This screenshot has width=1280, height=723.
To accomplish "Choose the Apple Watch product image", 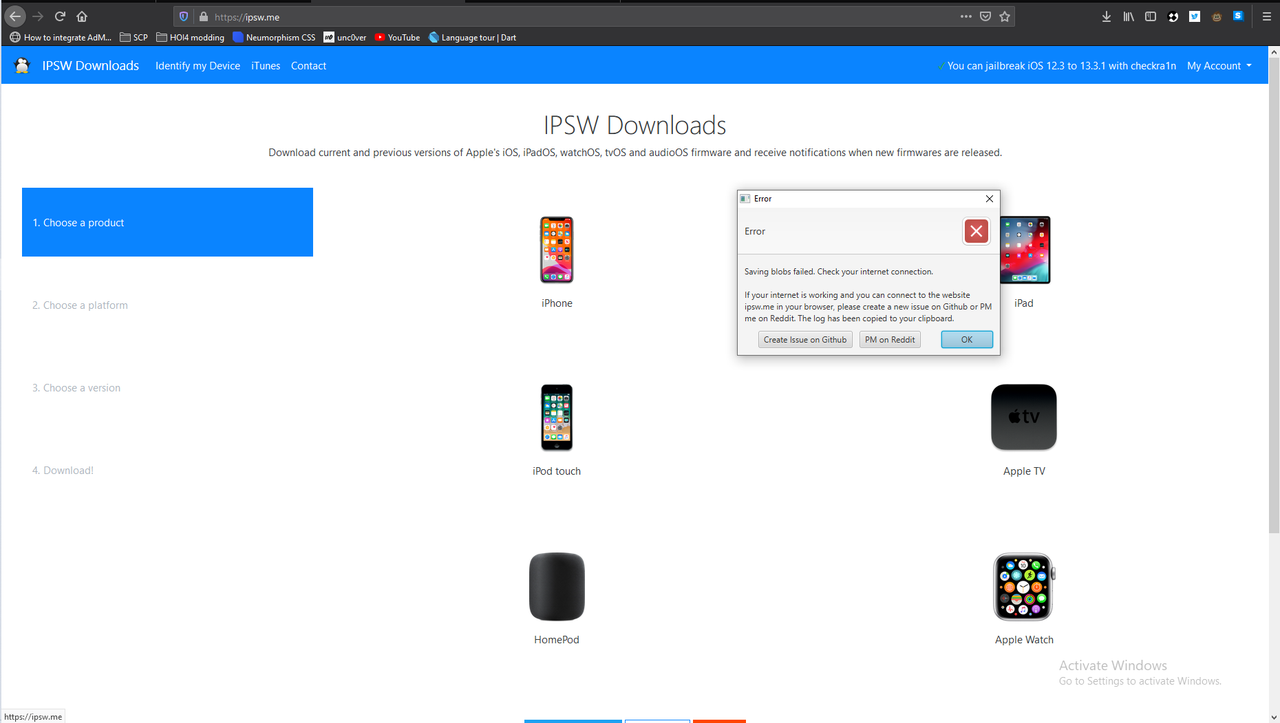I will coord(1024,587).
